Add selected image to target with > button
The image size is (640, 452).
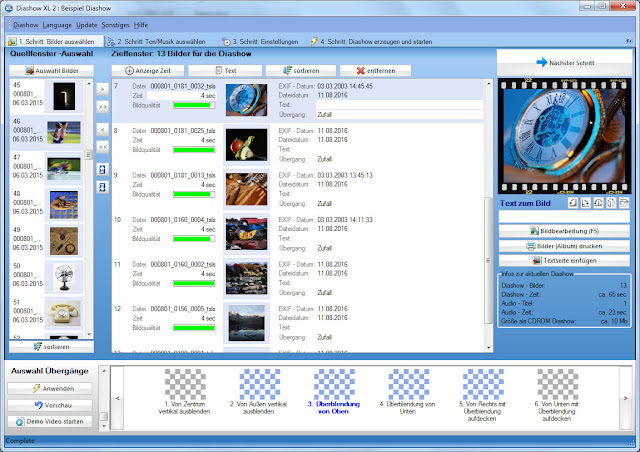click(x=102, y=89)
